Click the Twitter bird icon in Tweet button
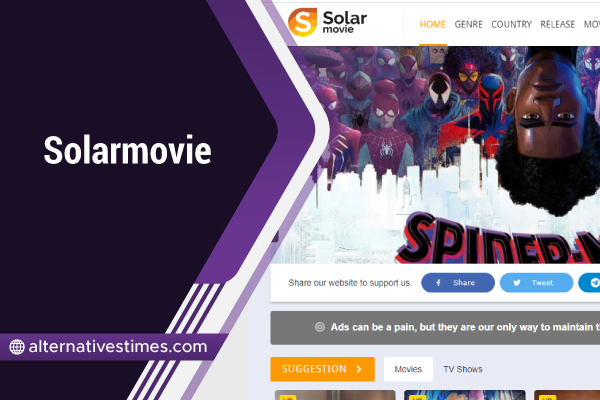Screen dimensions: 600x400 point(517,283)
